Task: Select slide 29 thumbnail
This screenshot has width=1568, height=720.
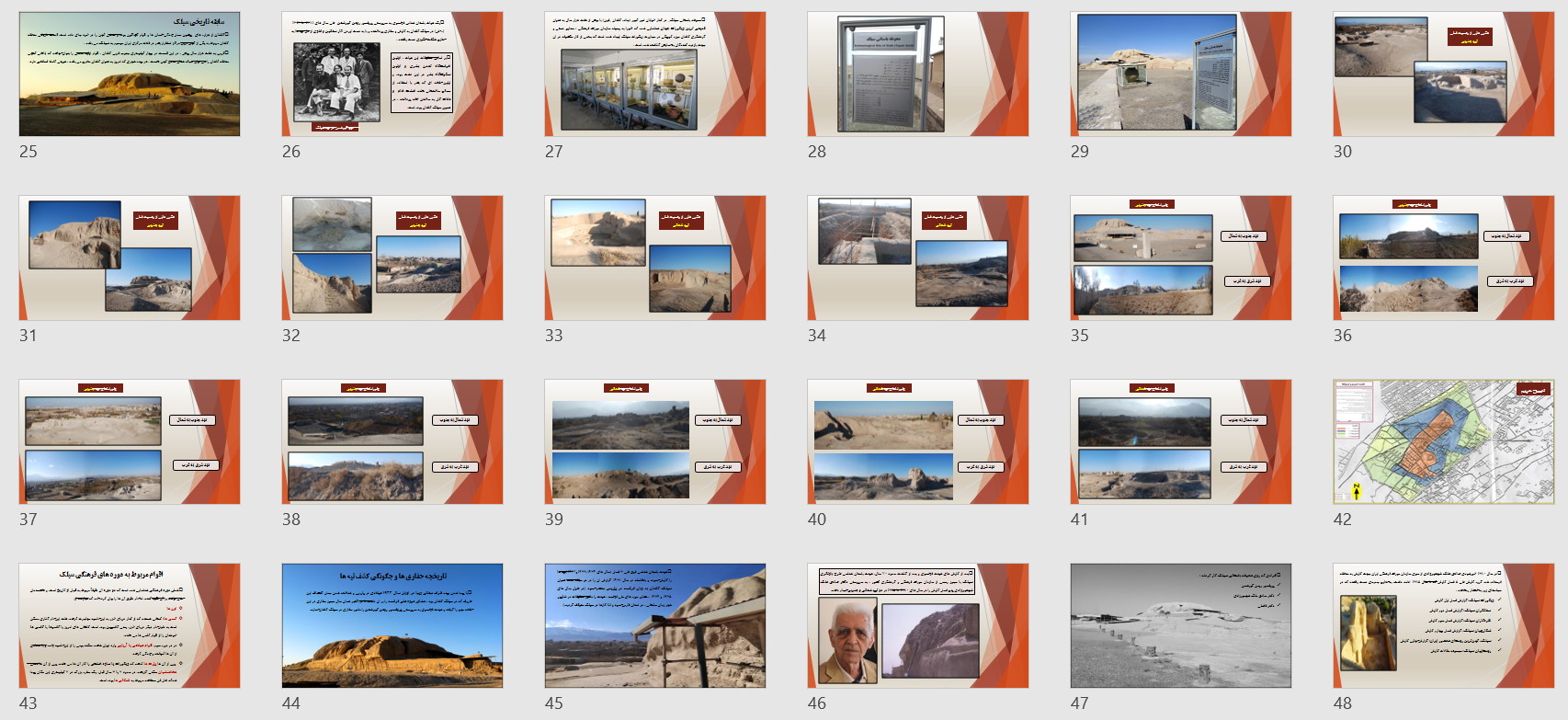Action: pos(1181,74)
